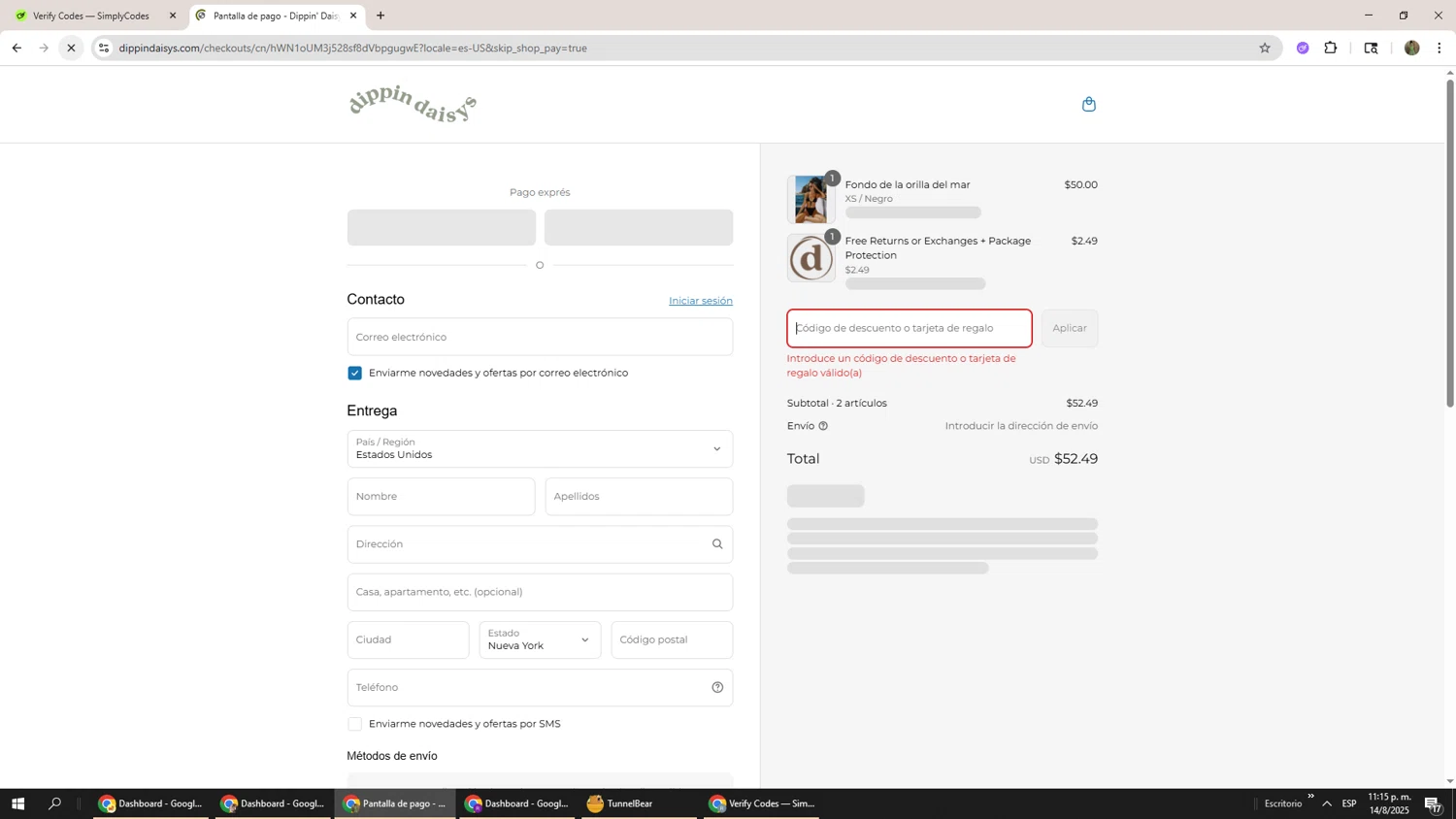This screenshot has height=819, width=1456.
Task: Click the Escritorio toolbar label
Action: pyautogui.click(x=1283, y=803)
